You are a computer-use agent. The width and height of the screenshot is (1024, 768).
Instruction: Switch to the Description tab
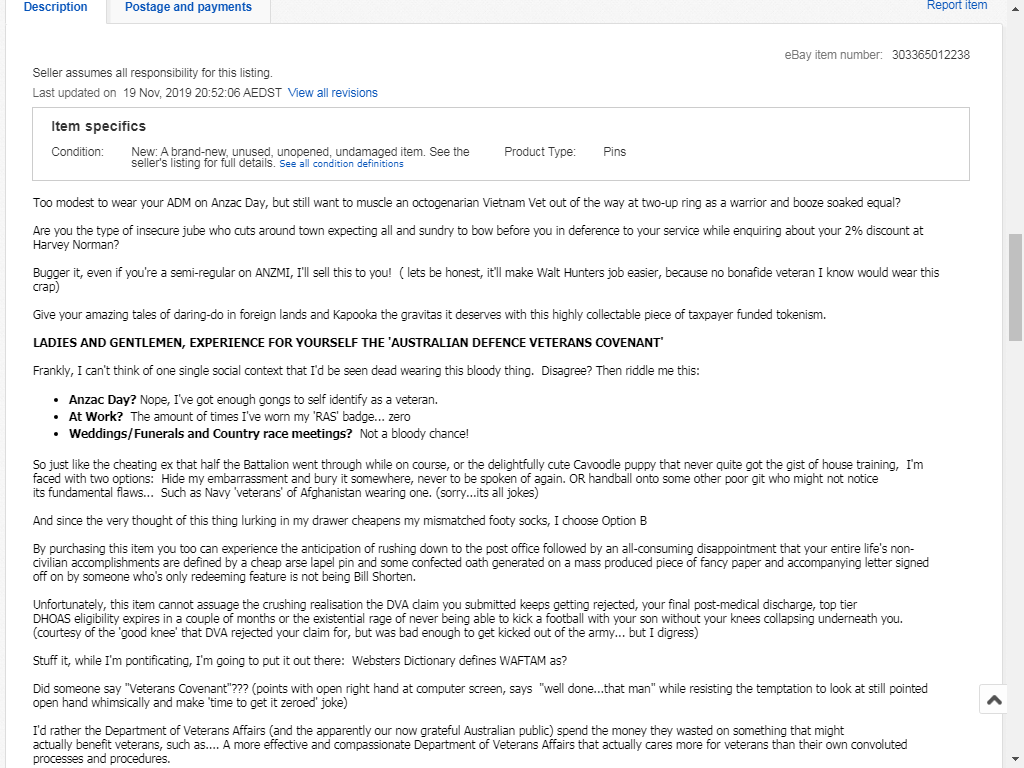coord(55,7)
